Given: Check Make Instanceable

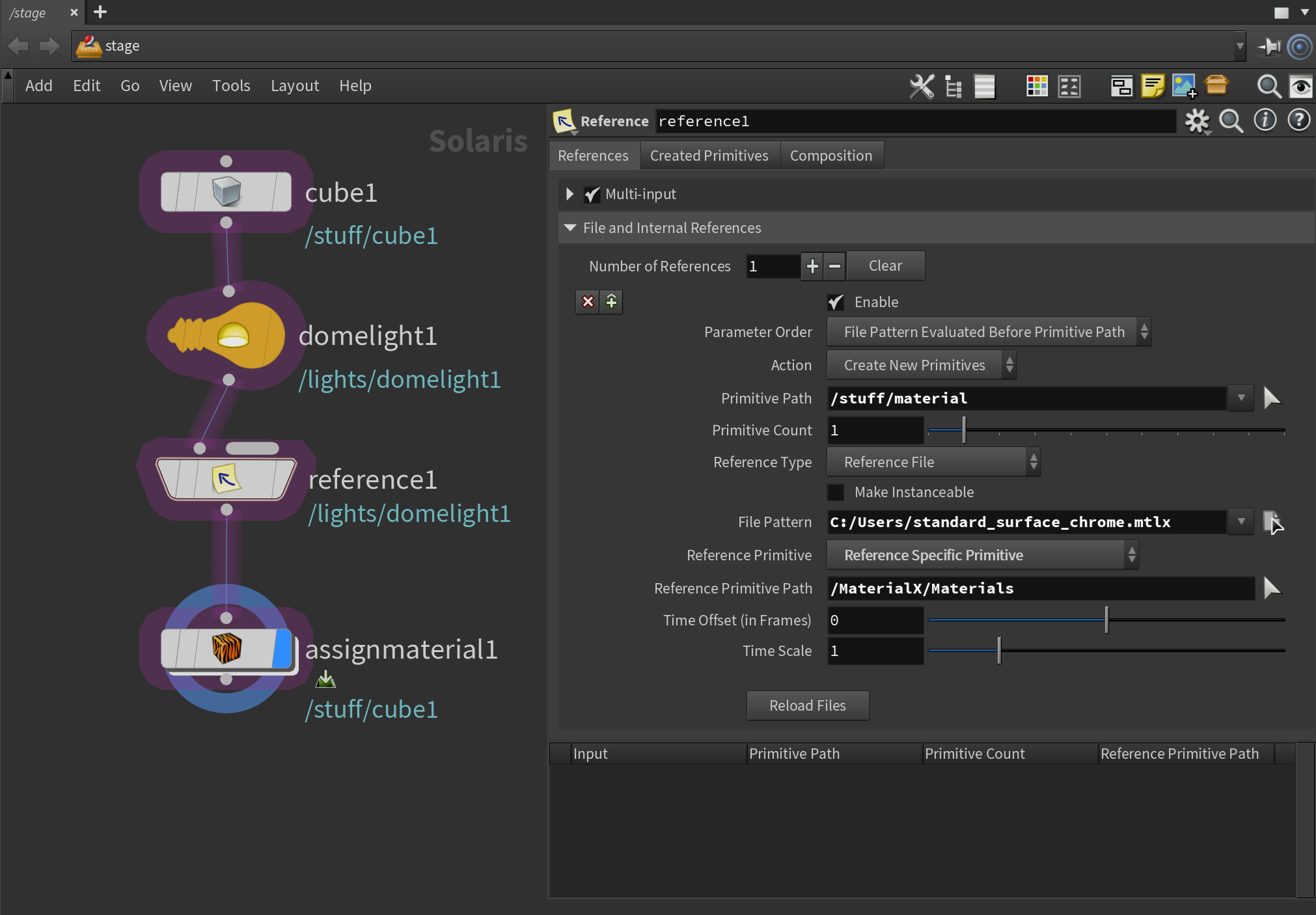Looking at the screenshot, I should [836, 492].
